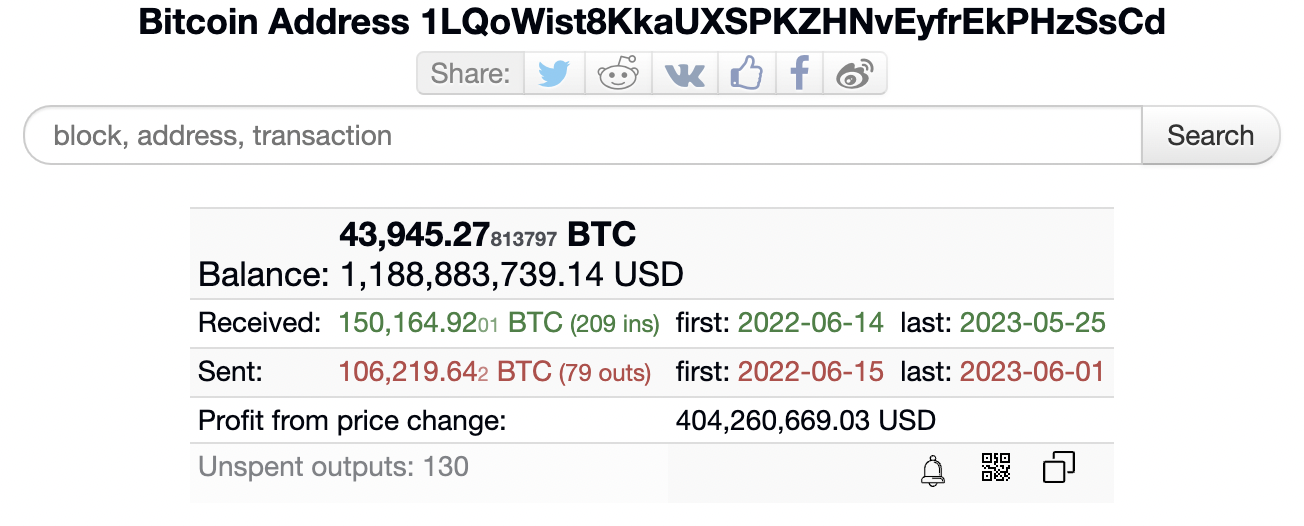Open last sent date 2023-06-01
The height and width of the screenshot is (526, 1304).
click(1032, 373)
